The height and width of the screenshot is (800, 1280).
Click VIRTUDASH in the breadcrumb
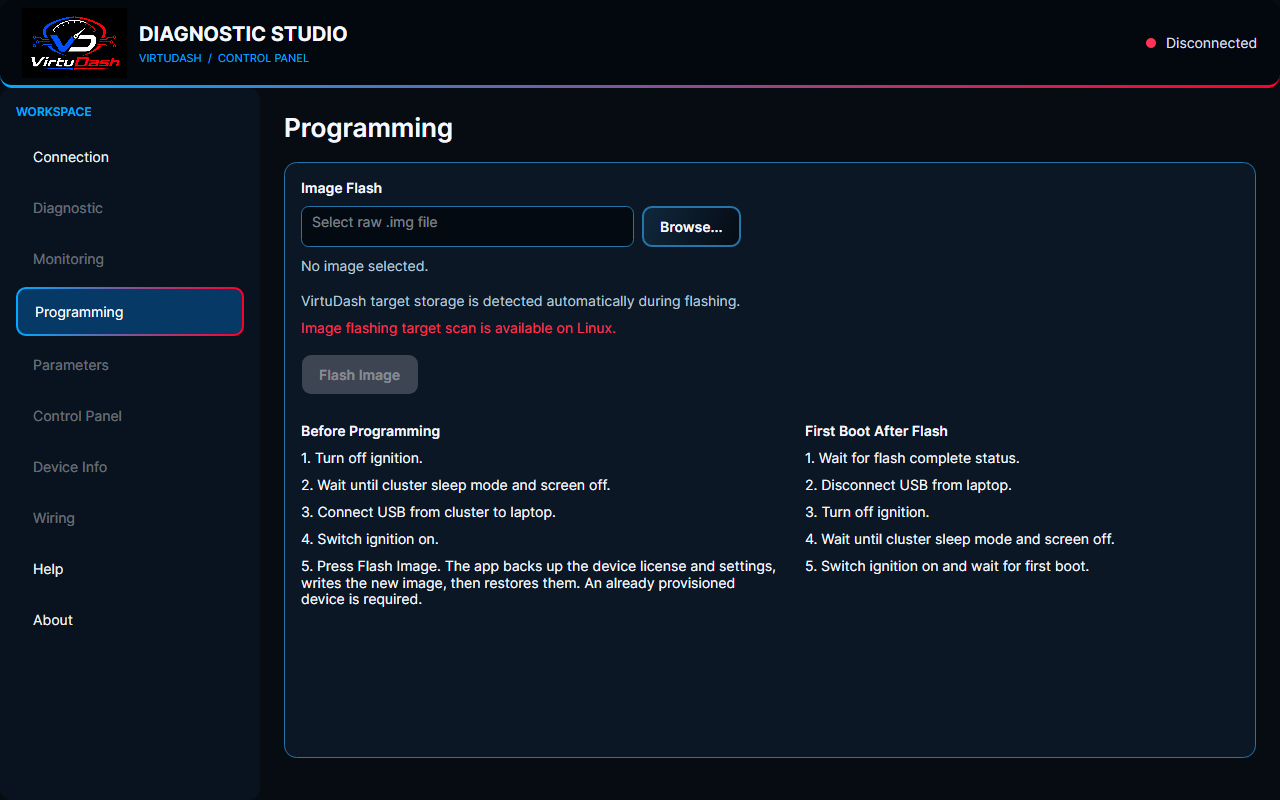click(170, 58)
